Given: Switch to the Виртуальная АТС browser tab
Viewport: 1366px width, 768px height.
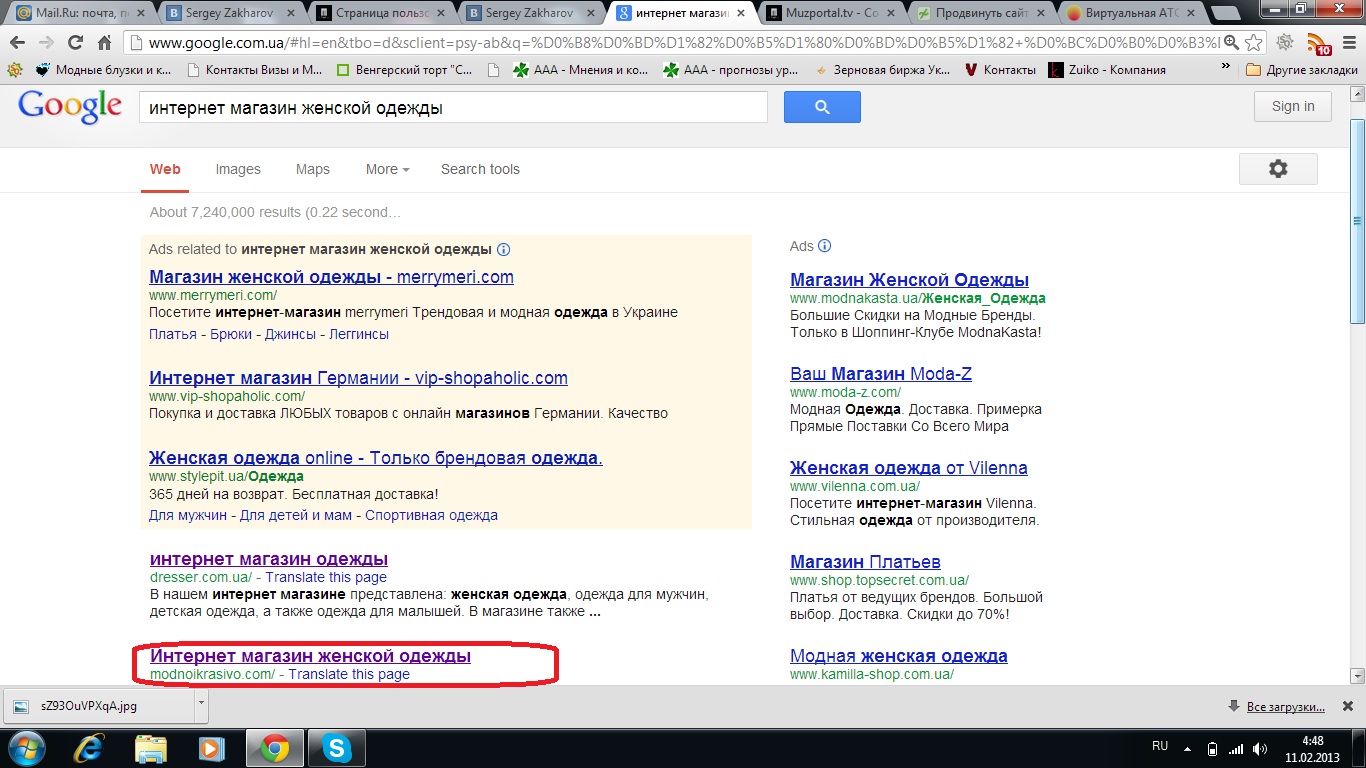Looking at the screenshot, I should [1130, 13].
